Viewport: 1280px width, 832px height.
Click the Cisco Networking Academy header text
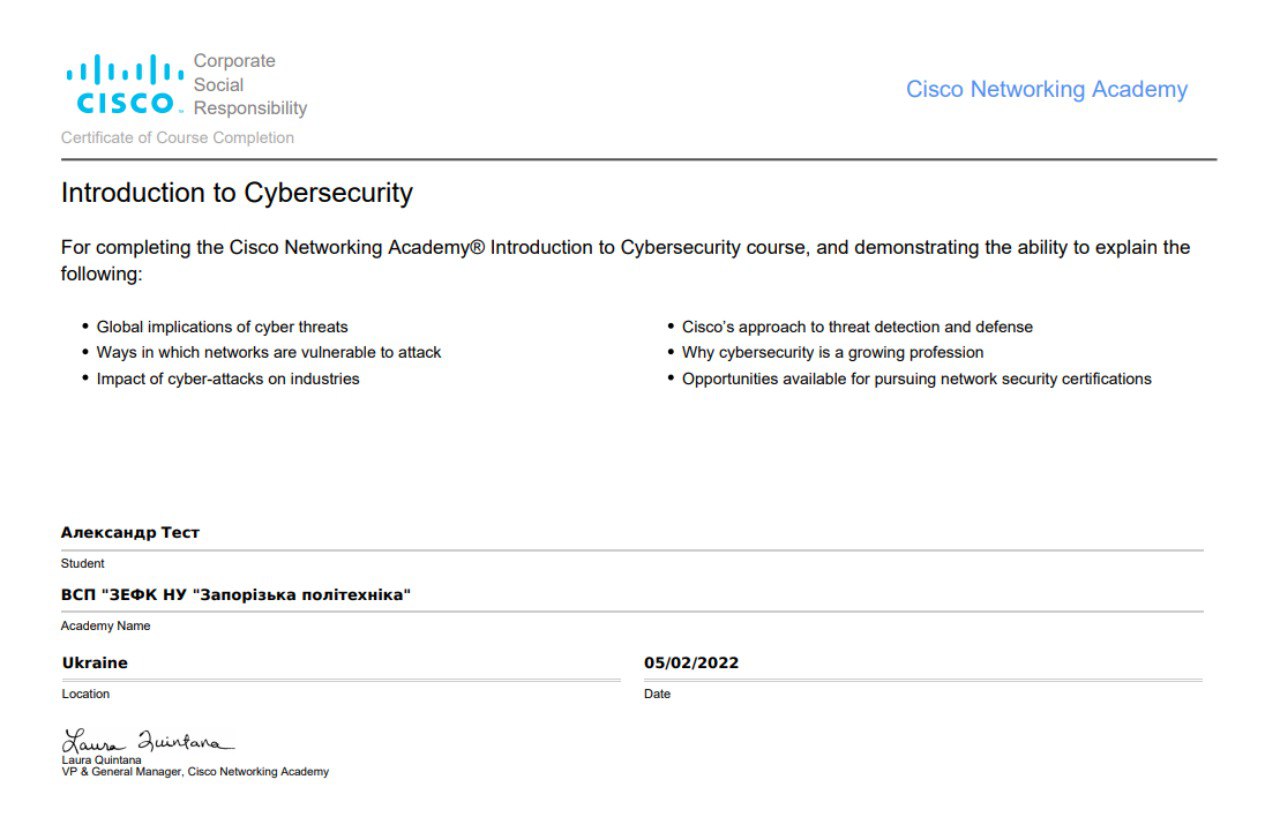coord(1047,89)
